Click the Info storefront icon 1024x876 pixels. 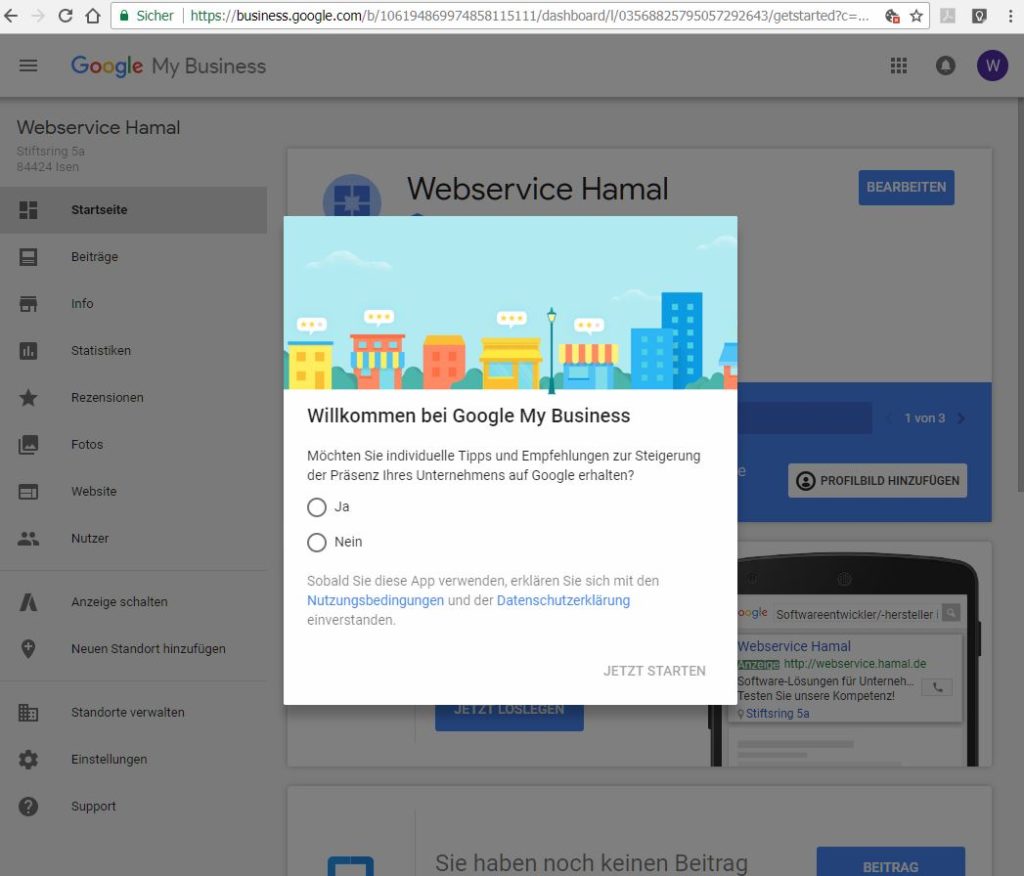click(x=28, y=304)
